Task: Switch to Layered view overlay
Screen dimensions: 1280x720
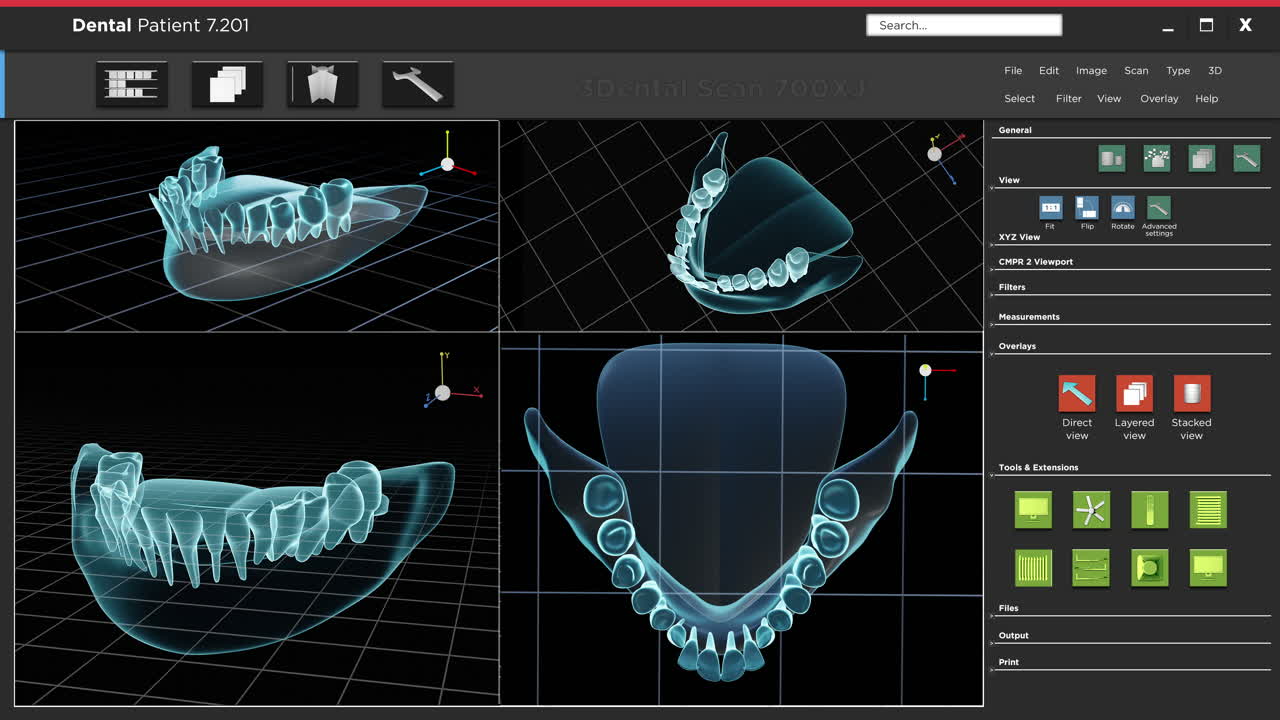Action: 1134,393
